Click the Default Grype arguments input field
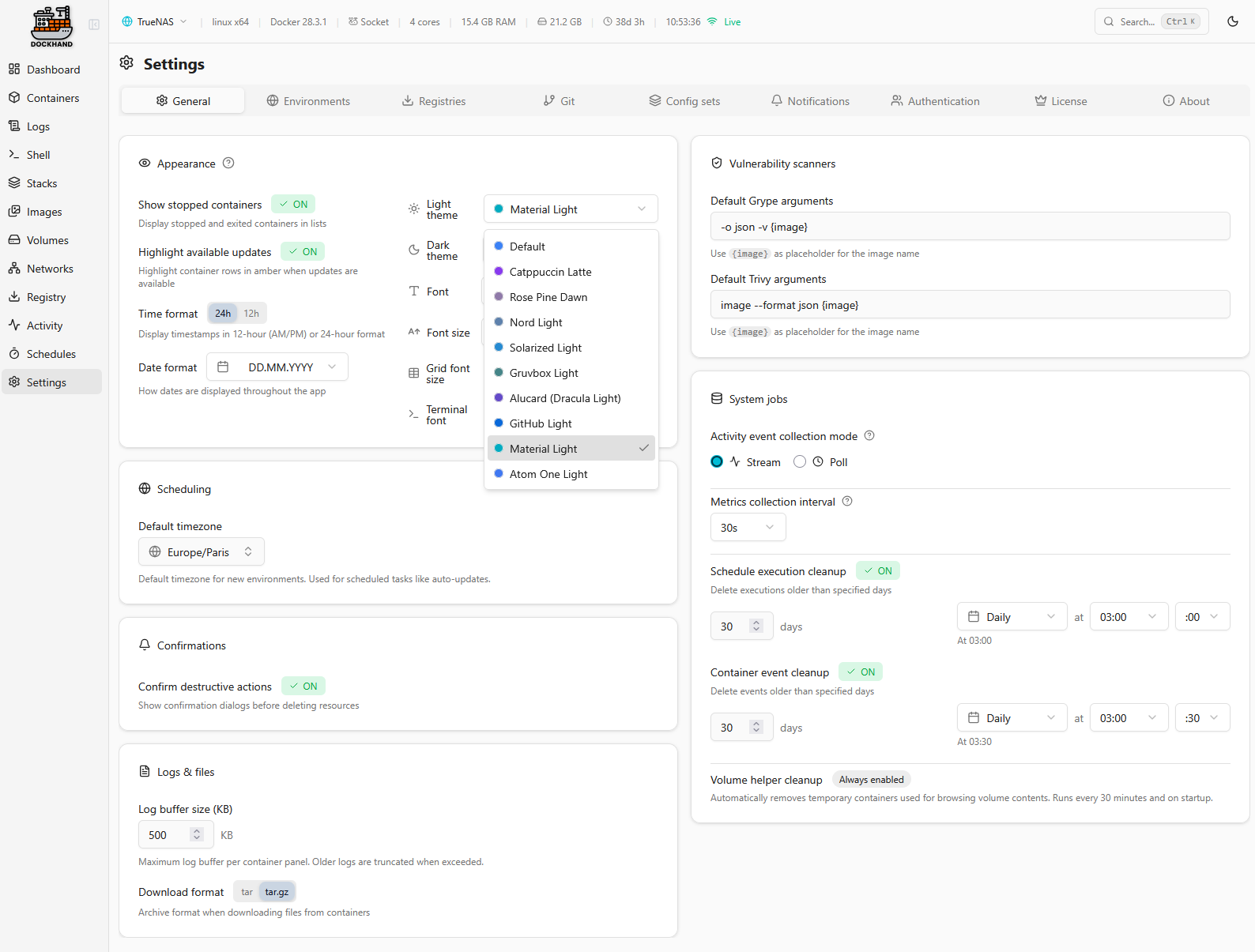This screenshot has width=1255, height=952. click(970, 227)
